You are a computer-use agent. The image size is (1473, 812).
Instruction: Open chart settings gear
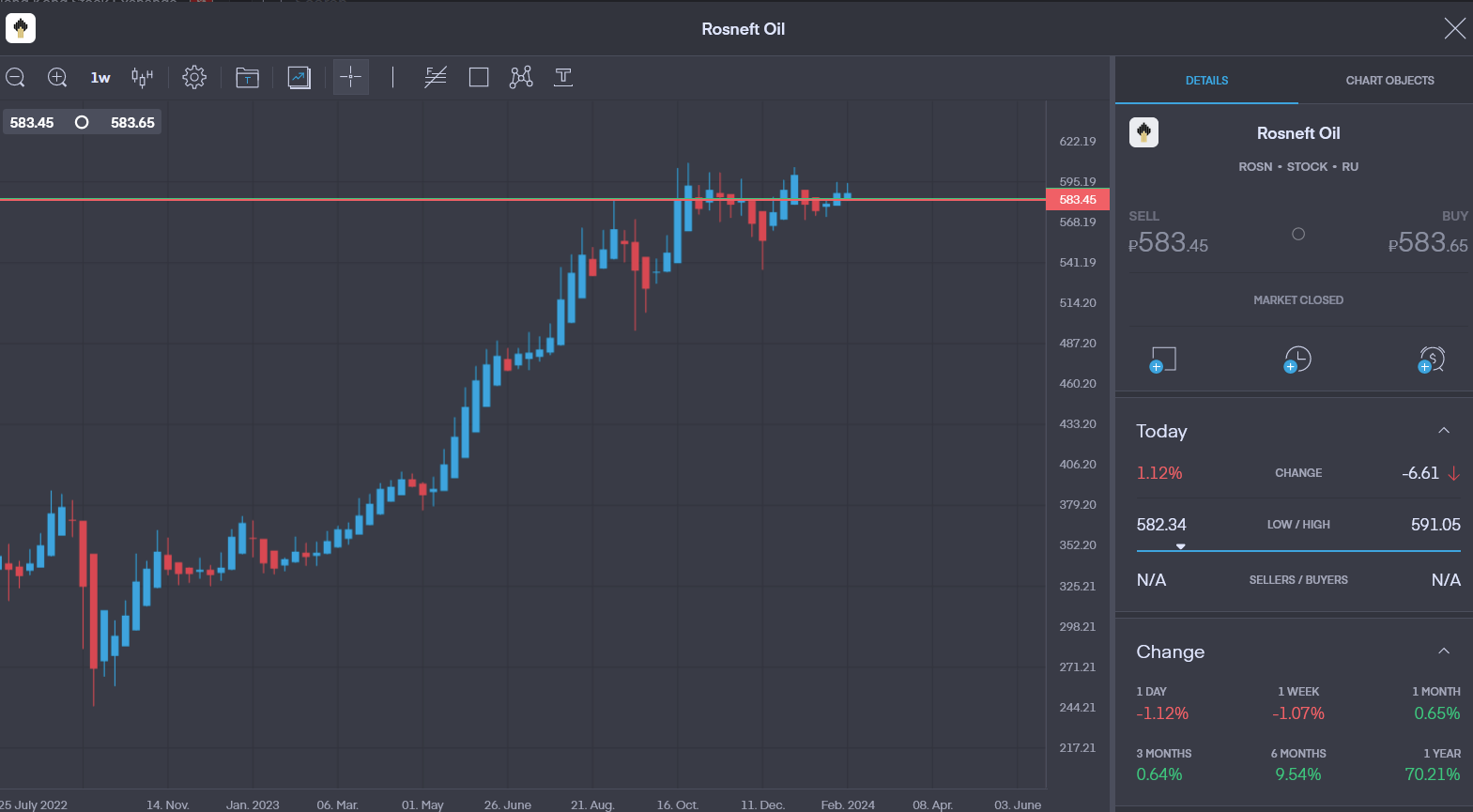(x=194, y=77)
